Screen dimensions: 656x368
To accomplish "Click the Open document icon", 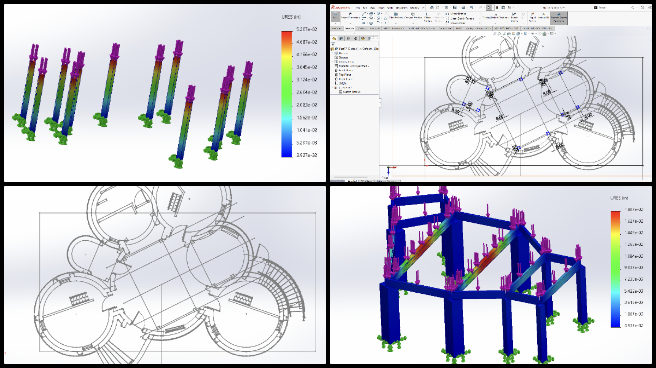I will [446, 8].
